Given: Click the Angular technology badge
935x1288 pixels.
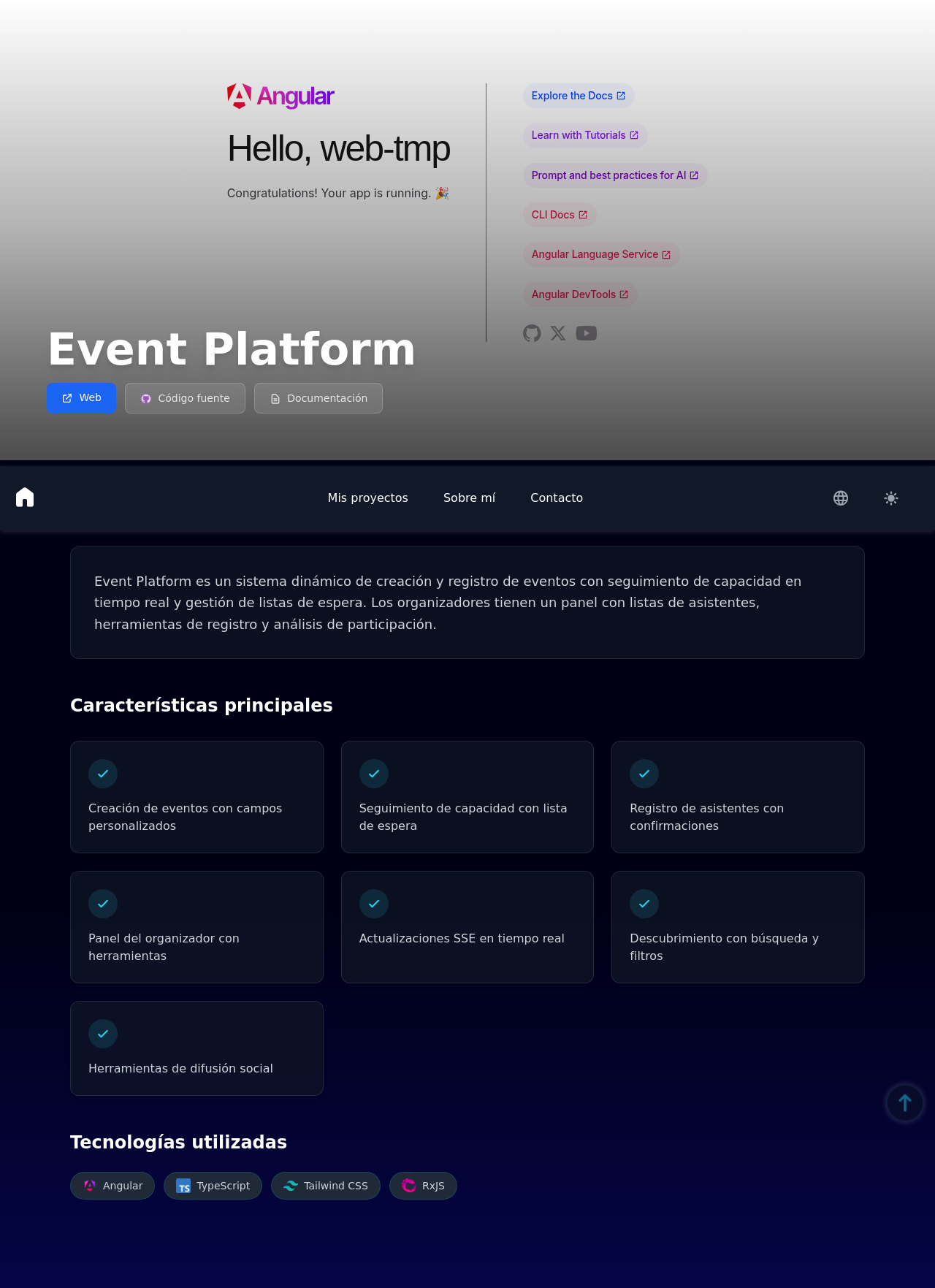Looking at the screenshot, I should pyautogui.click(x=112, y=1186).
